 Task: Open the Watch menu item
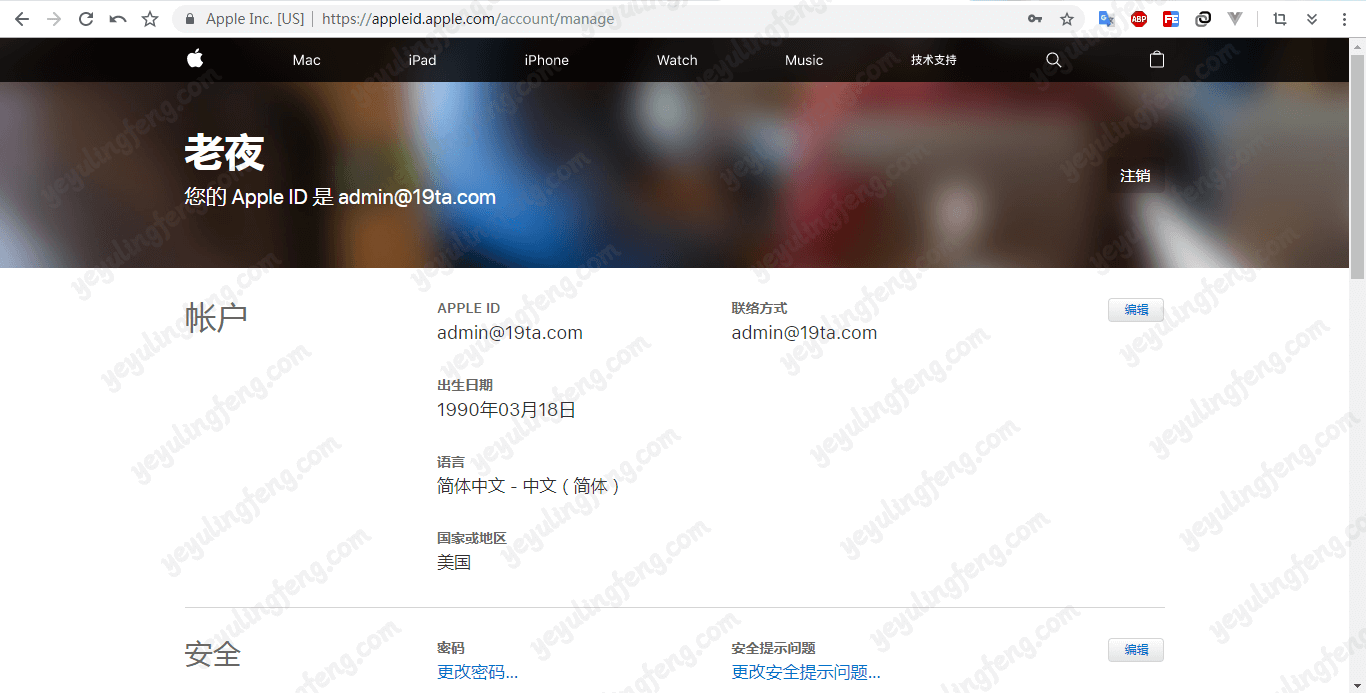pos(677,60)
